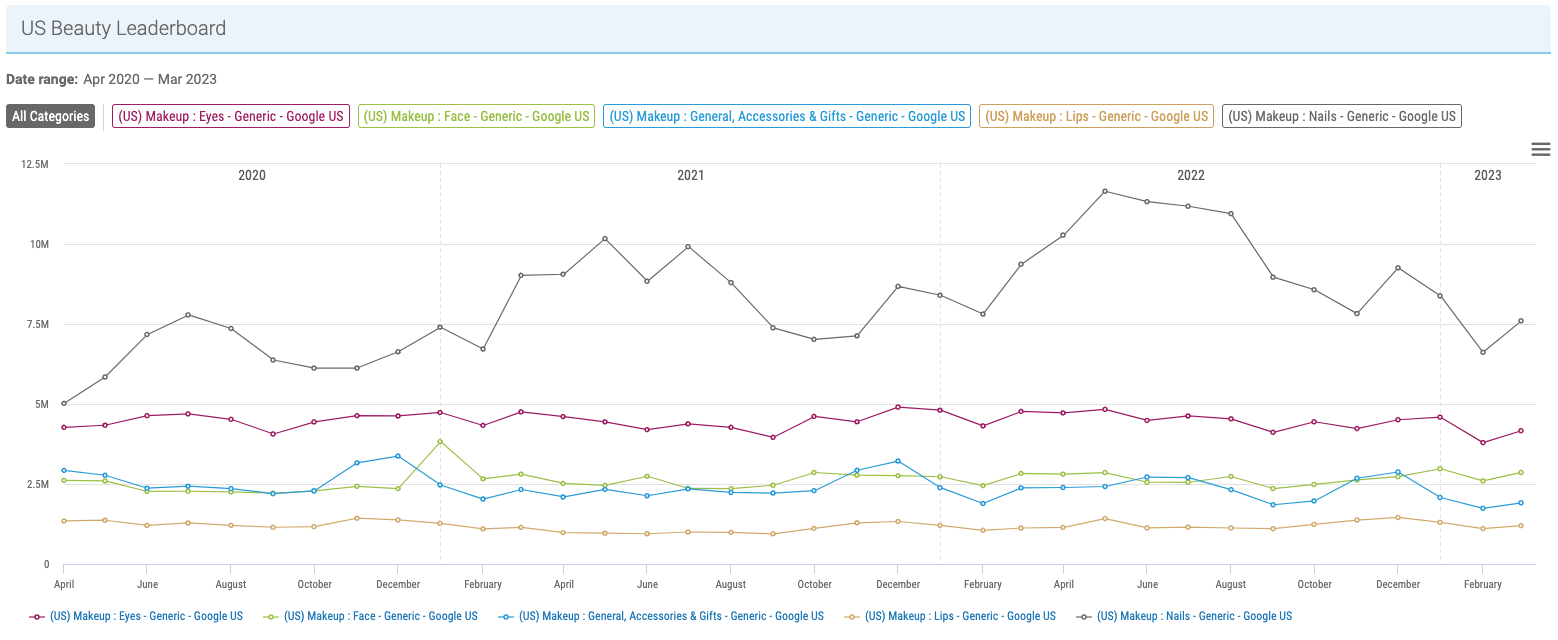
Task: Click the Face spike point at January 2021
Action: [x=440, y=441]
